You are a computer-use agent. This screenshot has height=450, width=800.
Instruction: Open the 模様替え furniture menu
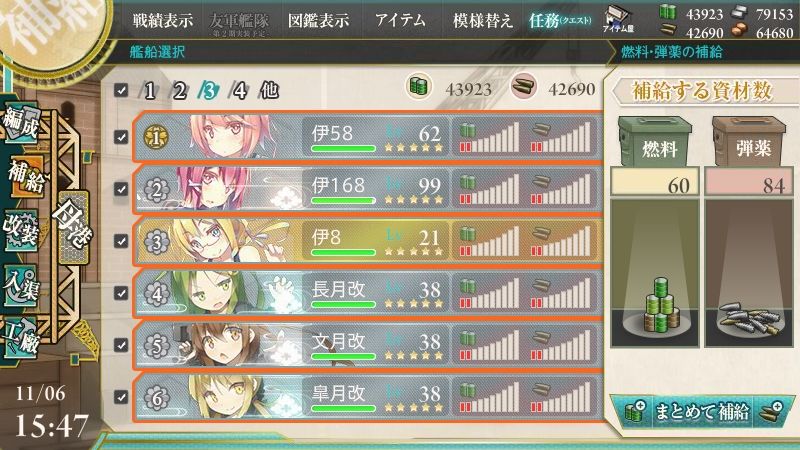point(482,20)
